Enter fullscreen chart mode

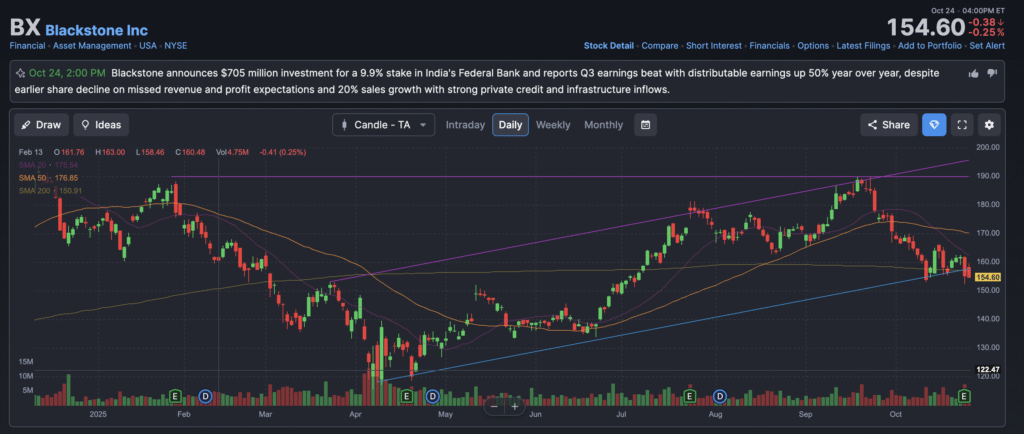pyautogui.click(x=961, y=125)
